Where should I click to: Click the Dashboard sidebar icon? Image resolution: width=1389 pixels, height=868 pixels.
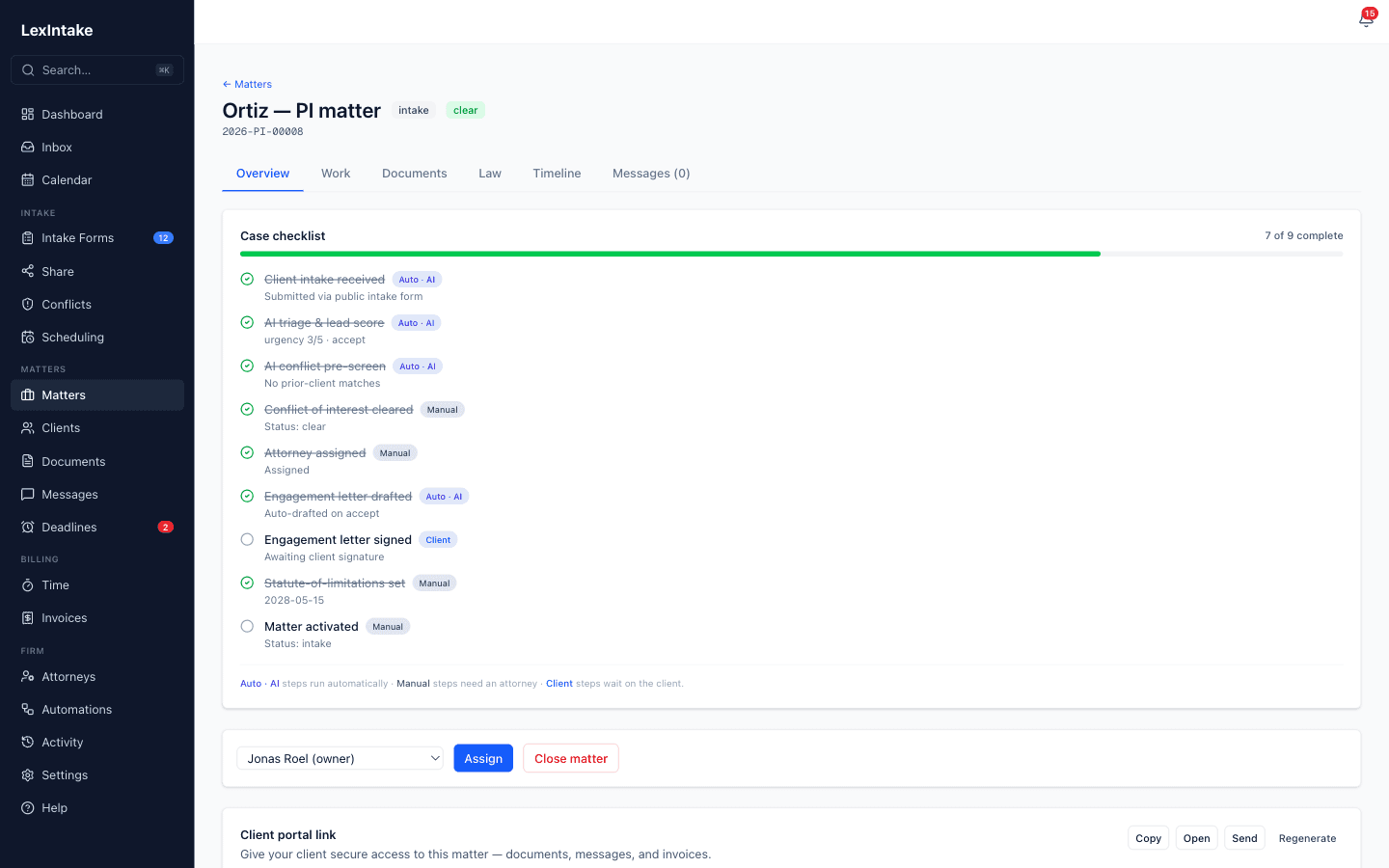click(28, 114)
